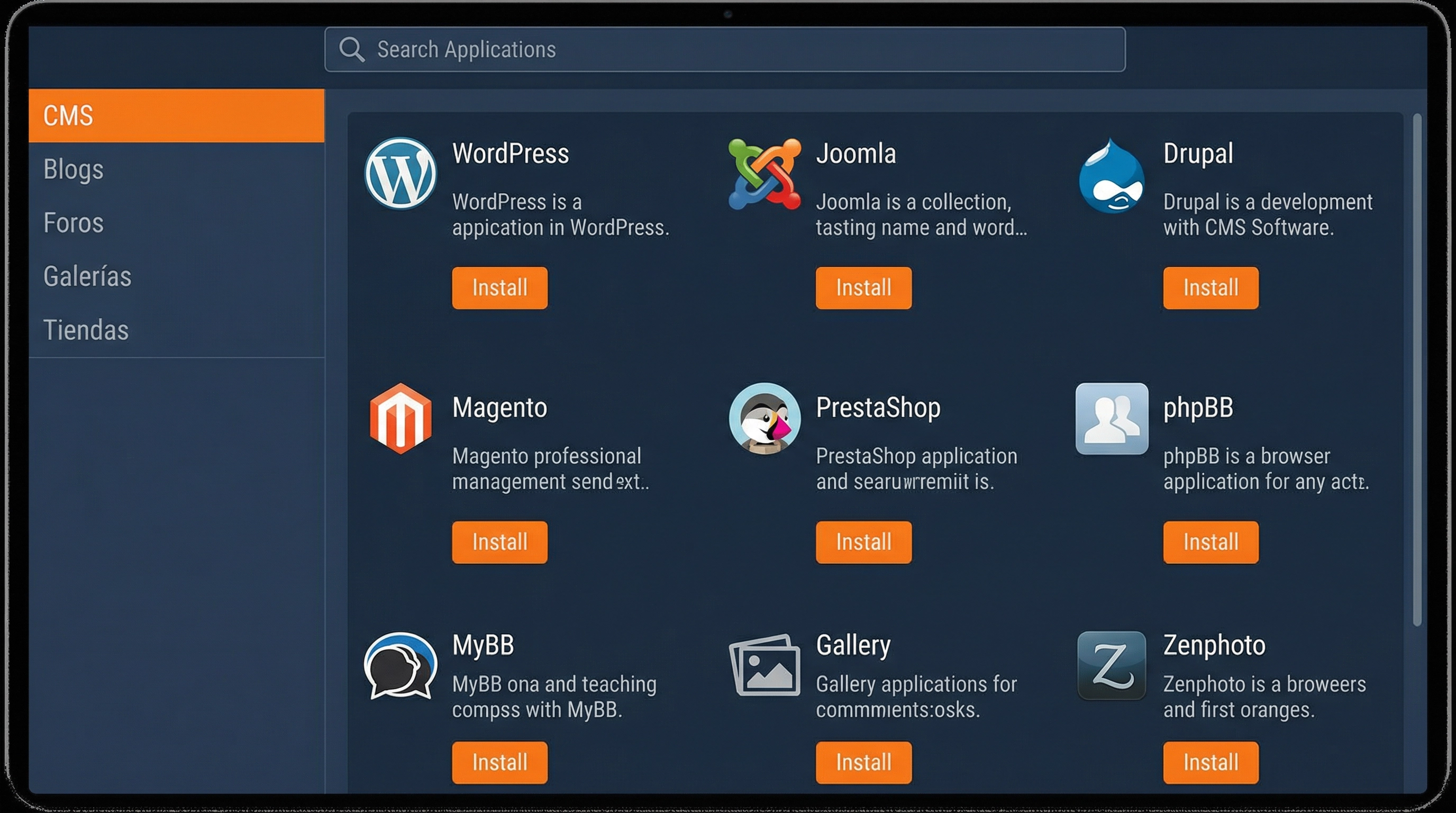Install Gallery

click(863, 762)
